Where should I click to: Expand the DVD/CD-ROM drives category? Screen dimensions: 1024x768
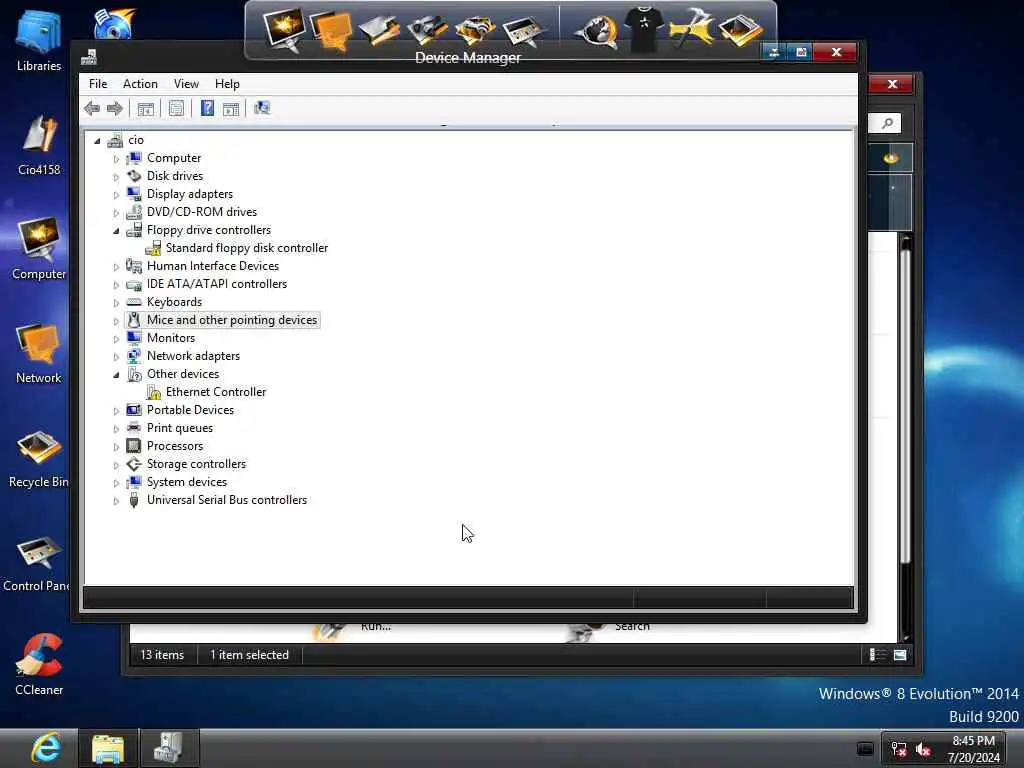[x=116, y=213]
